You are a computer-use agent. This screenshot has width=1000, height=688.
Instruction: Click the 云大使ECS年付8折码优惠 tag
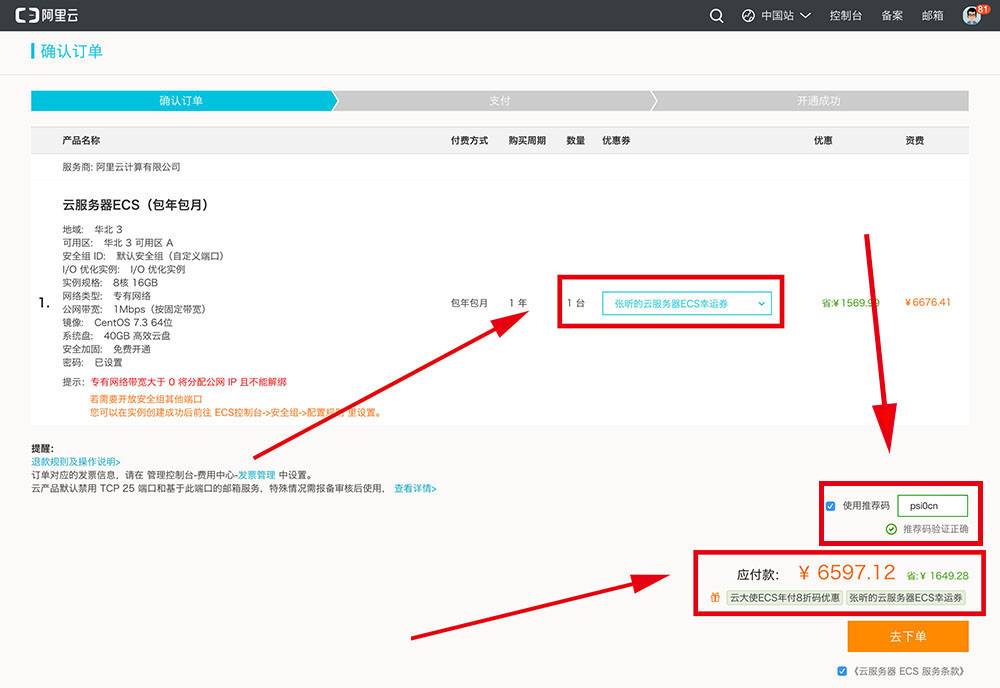pyautogui.click(x=784, y=597)
